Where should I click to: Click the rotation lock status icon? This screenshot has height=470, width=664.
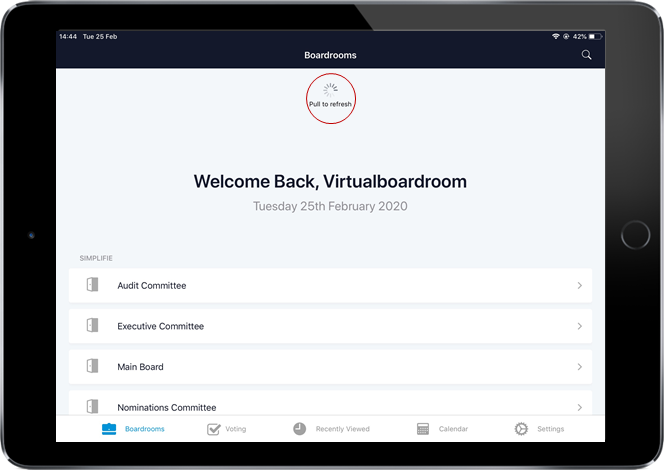click(566, 36)
